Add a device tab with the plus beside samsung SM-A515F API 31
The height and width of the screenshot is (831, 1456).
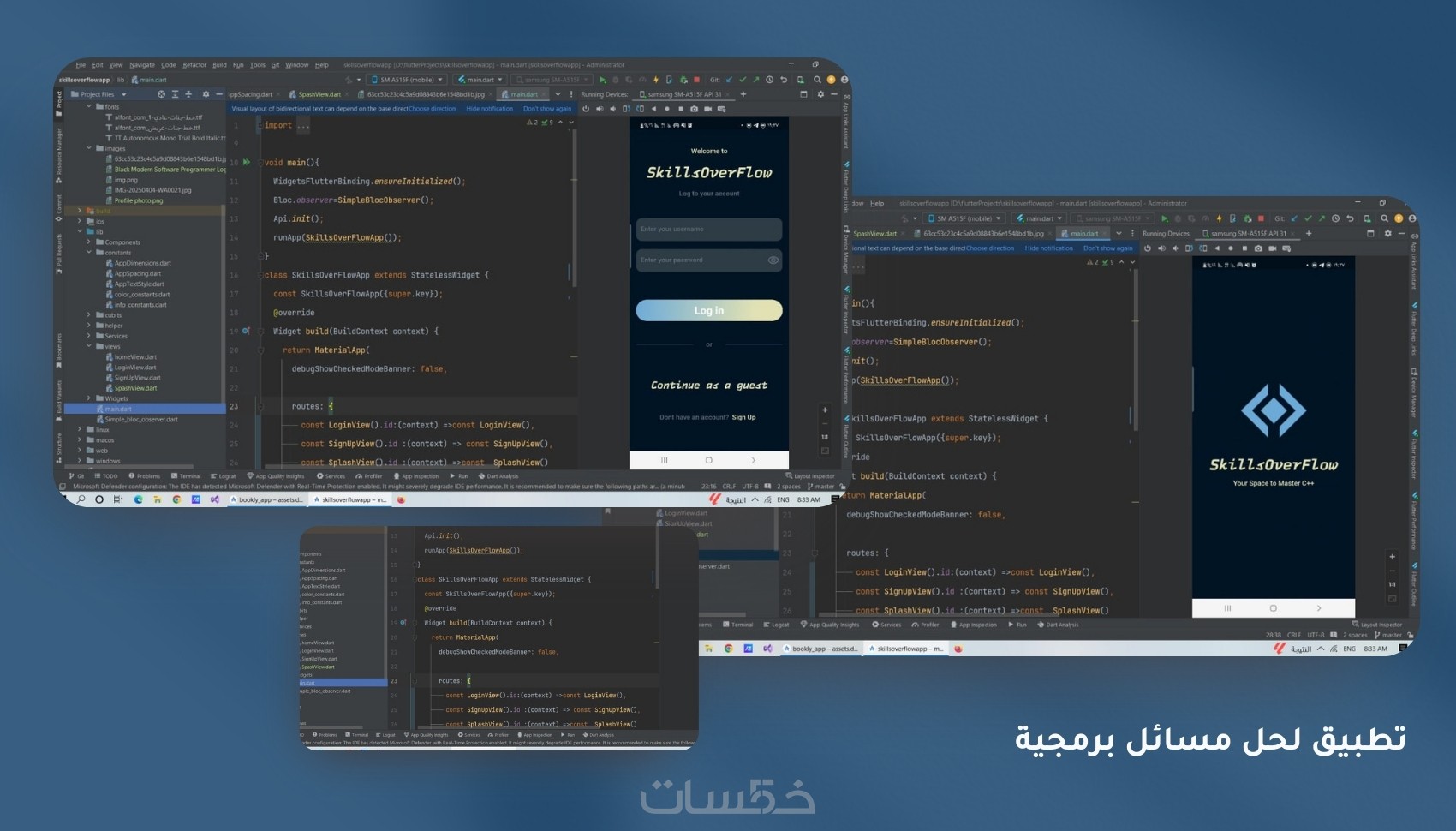[743, 94]
